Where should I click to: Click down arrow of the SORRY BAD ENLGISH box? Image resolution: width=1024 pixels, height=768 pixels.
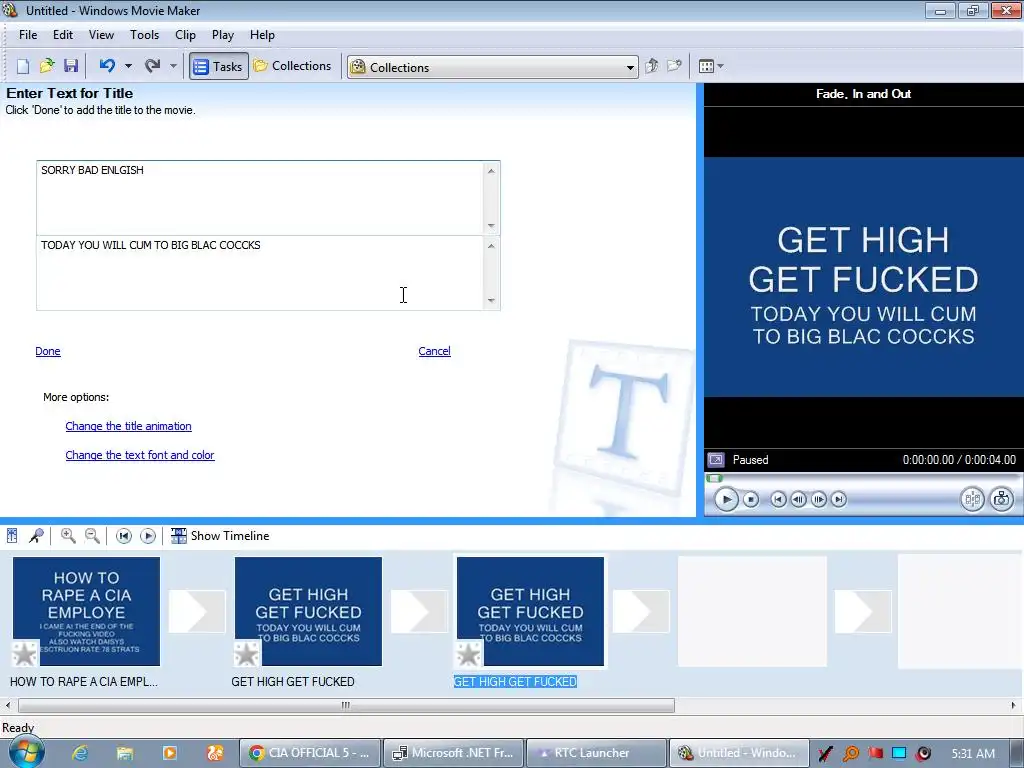pos(491,226)
